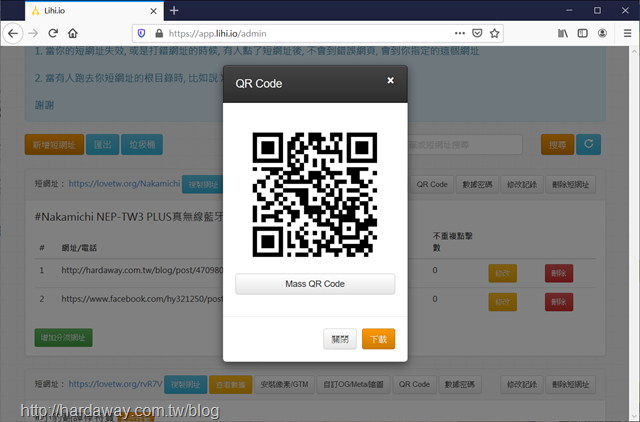This screenshot has width=640, height=422.
Task: Click the 匯出 export button
Action: (102, 145)
